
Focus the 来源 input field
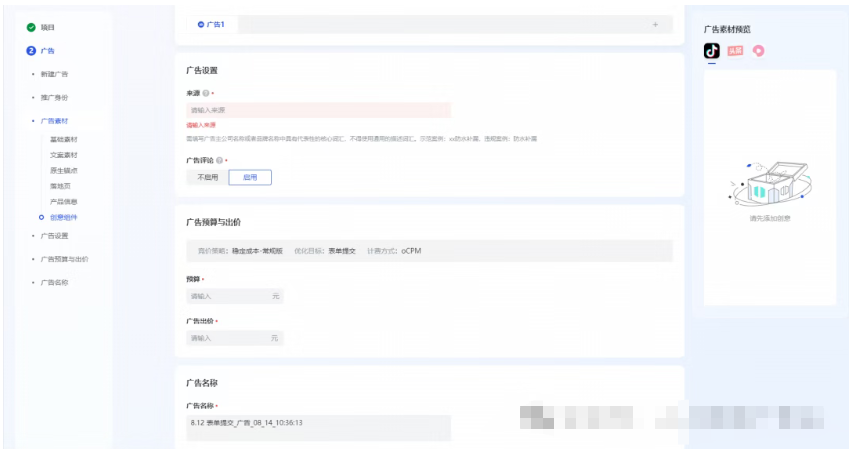coord(319,110)
